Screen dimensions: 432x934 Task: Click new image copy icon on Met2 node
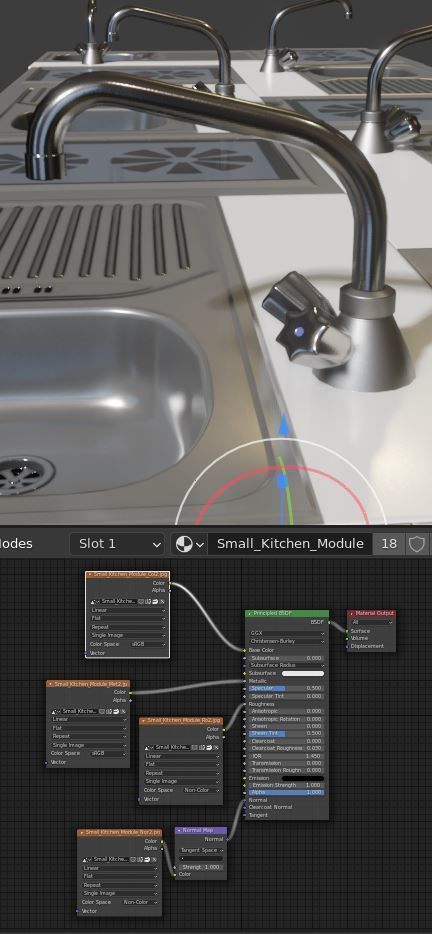coord(110,711)
